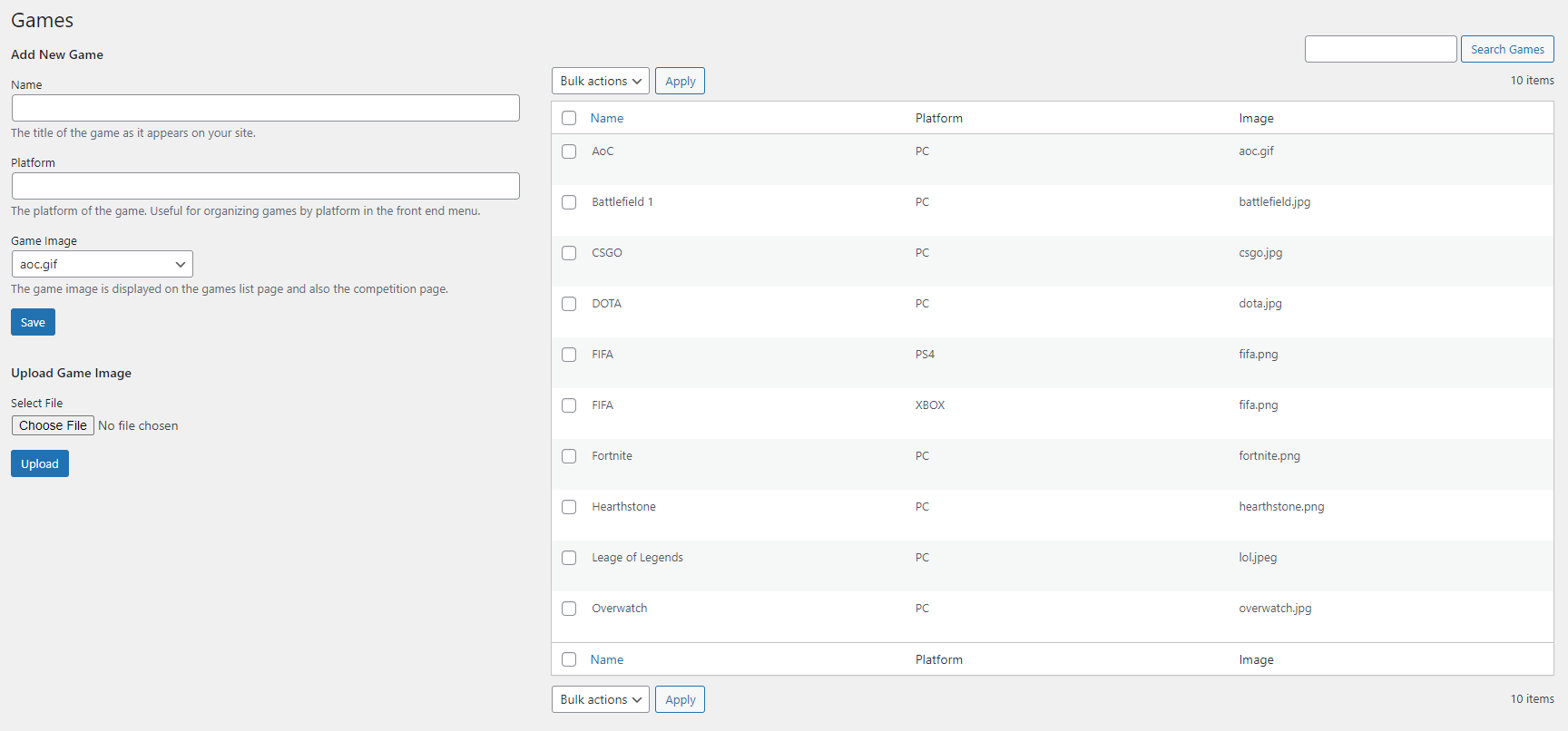Open the Leage of Legends game entry
Screen dimensions: 1568x731
pos(638,558)
